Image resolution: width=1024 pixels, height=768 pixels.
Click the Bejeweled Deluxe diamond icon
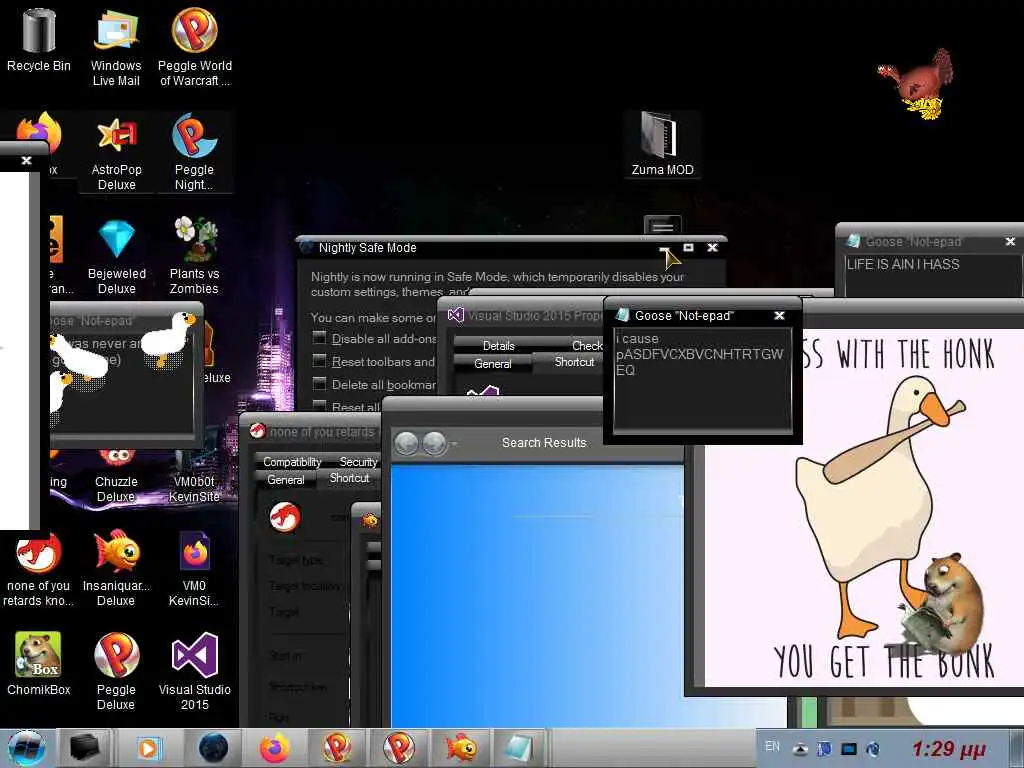(116, 239)
